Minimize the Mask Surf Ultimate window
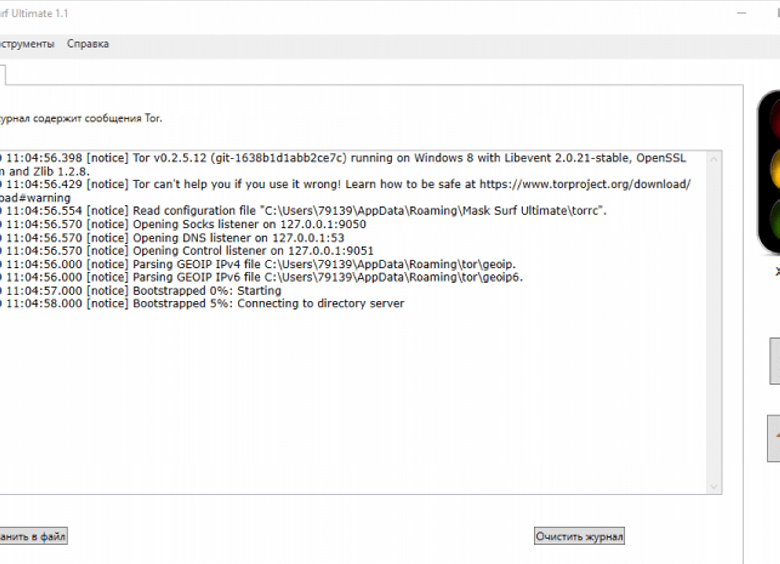Screen dimensions: 780x564 [741, 13]
